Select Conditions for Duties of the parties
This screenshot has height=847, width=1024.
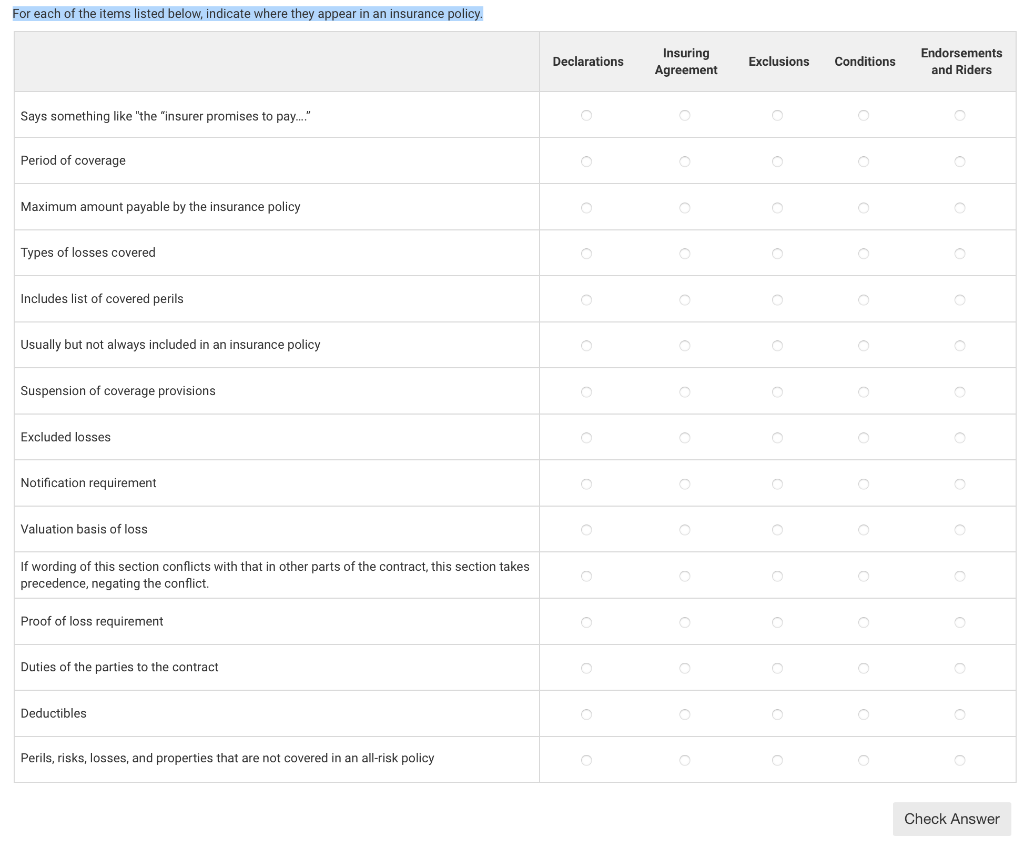click(864, 667)
